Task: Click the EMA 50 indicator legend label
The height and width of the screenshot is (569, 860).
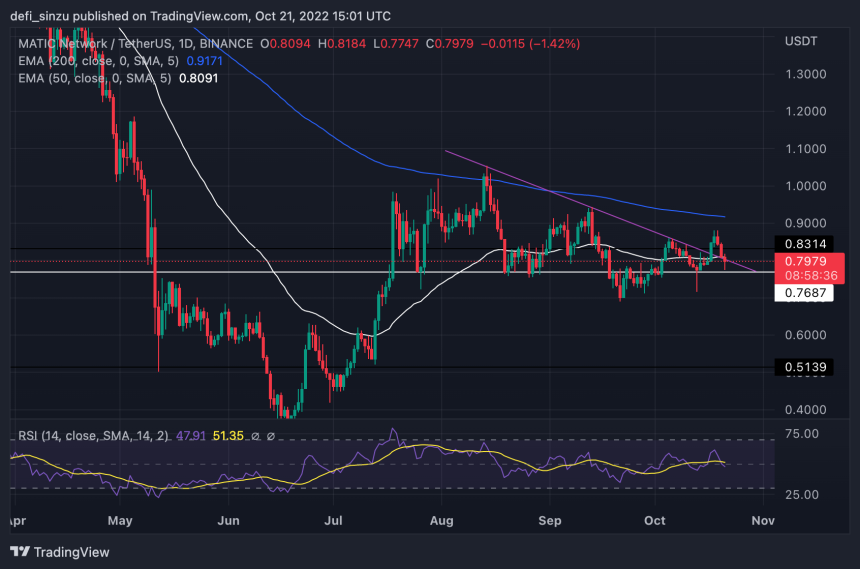Action: (94, 78)
